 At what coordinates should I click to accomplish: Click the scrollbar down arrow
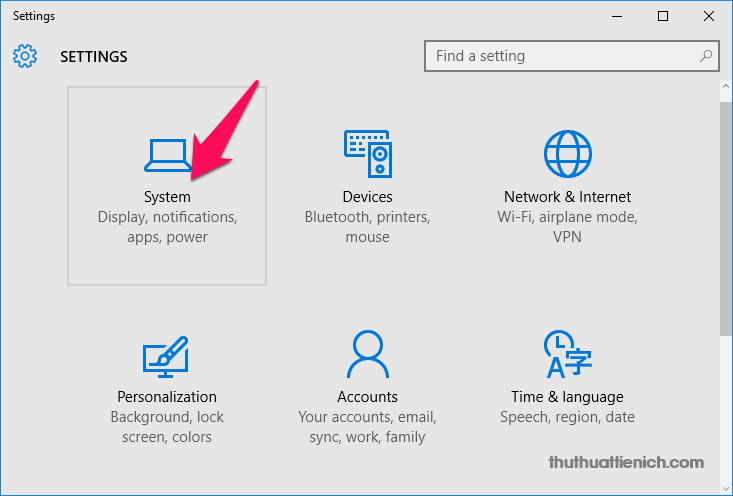(x=726, y=489)
